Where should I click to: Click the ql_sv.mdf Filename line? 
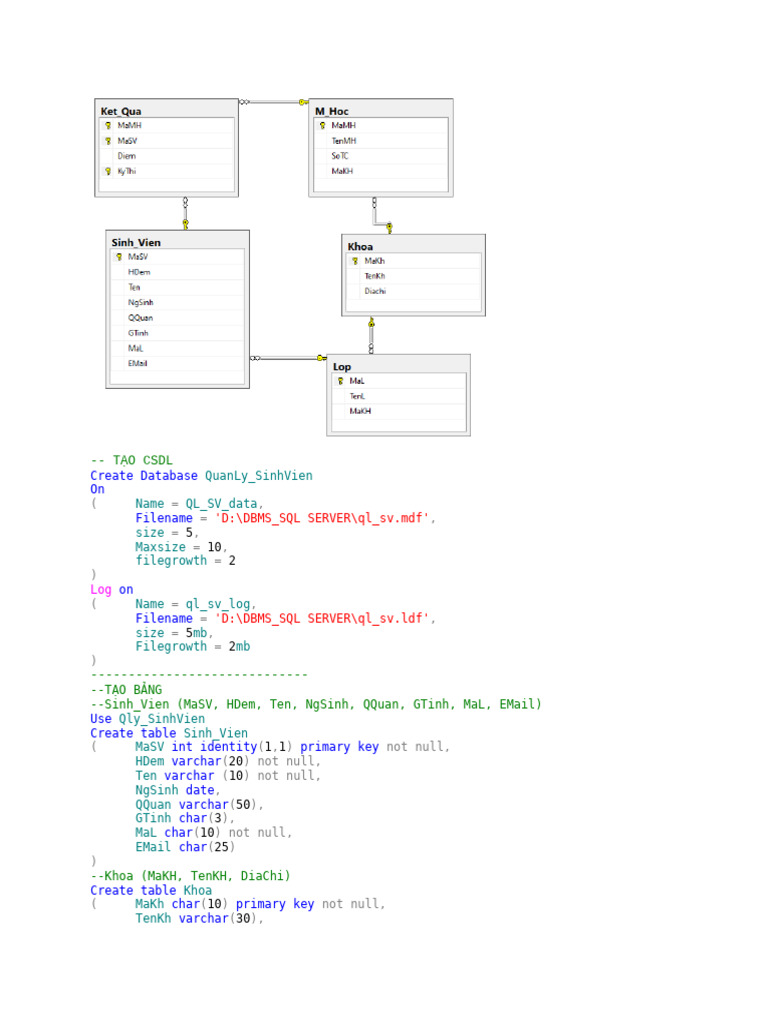pyautogui.click(x=285, y=518)
